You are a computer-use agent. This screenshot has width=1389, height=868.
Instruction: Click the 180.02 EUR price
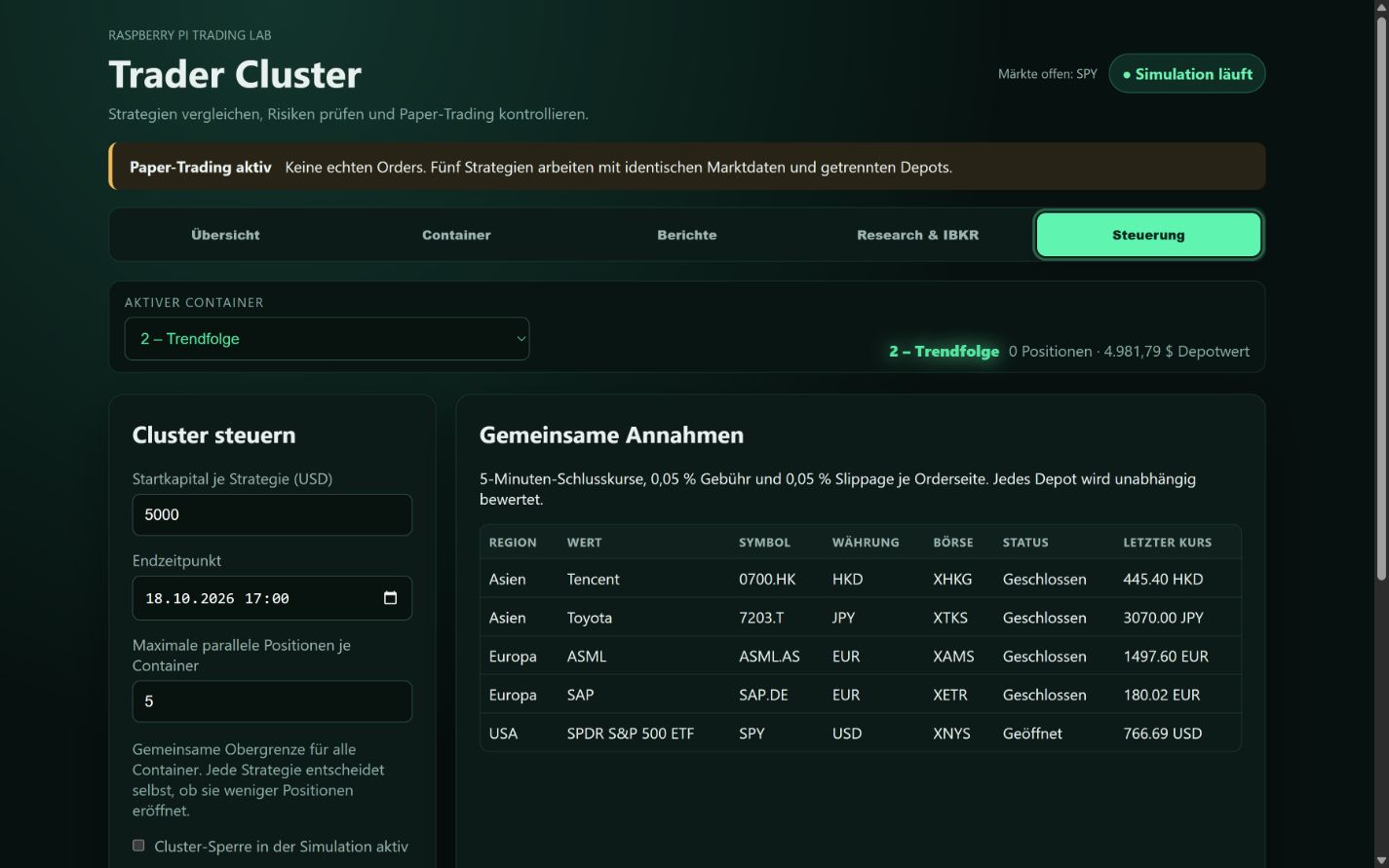(x=1162, y=695)
